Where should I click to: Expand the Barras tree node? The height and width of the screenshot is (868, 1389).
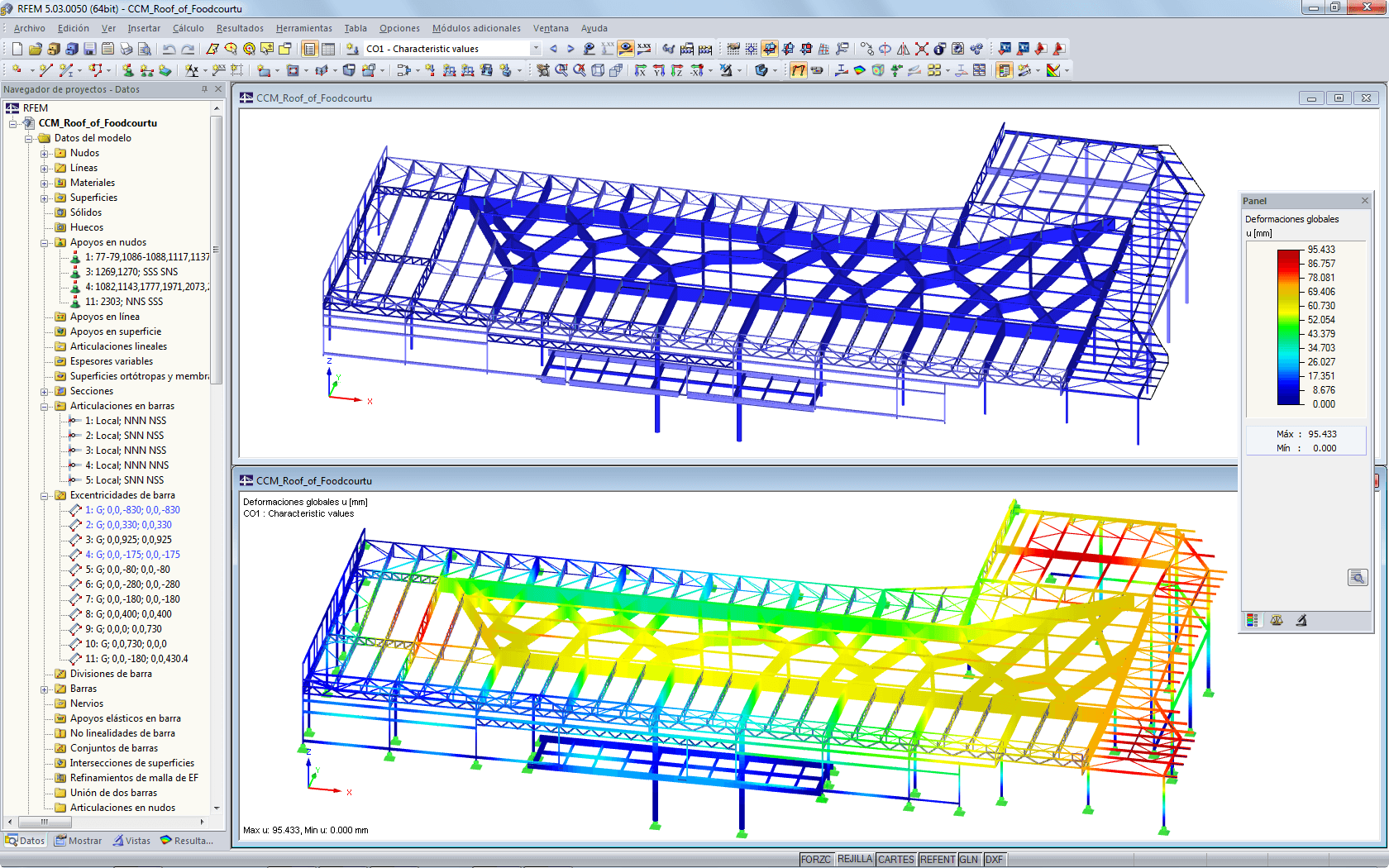pyautogui.click(x=45, y=689)
